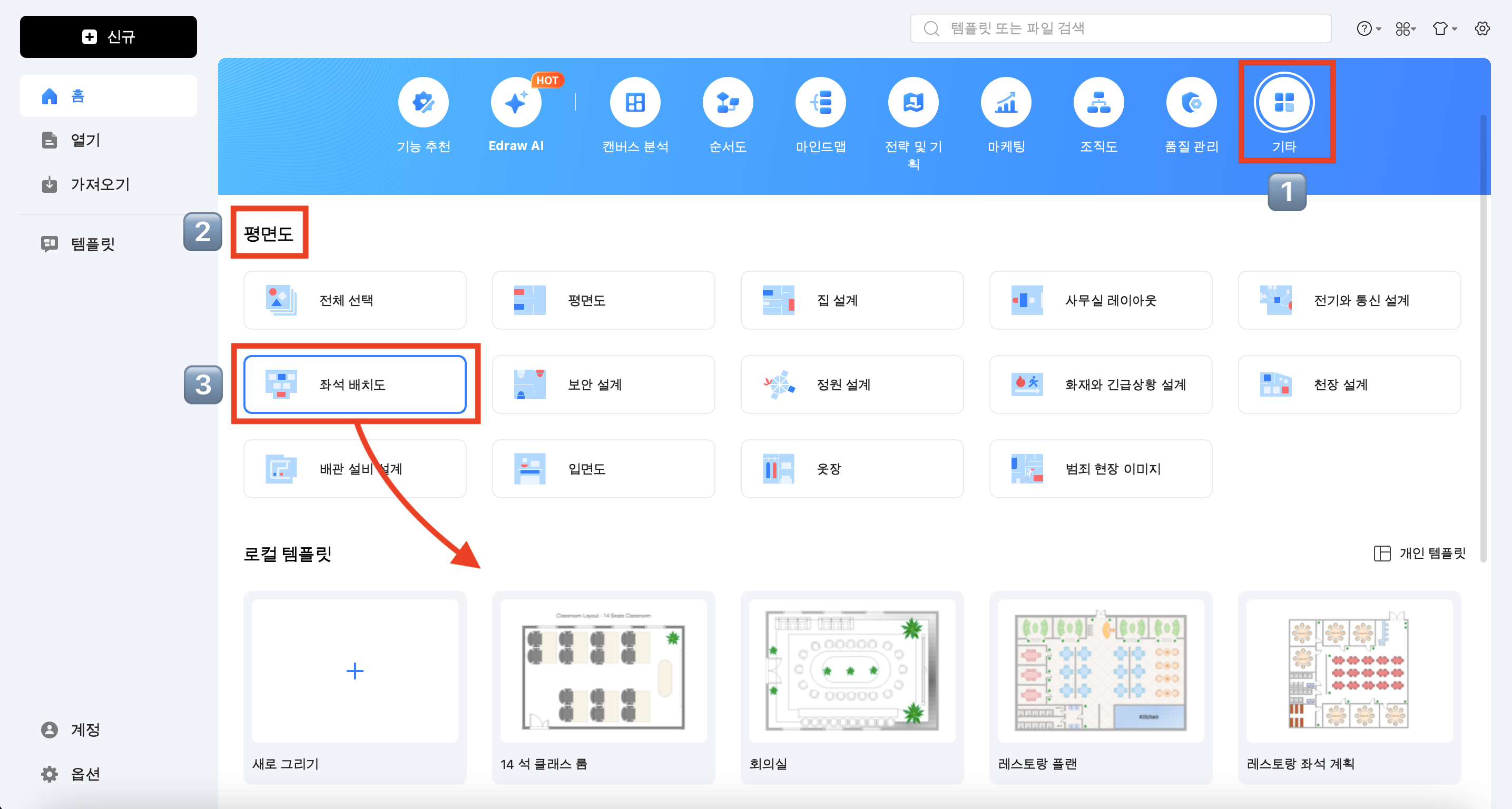The image size is (1512, 809).
Task: Open the shirt theme dropdown
Action: pyautogui.click(x=1445, y=28)
